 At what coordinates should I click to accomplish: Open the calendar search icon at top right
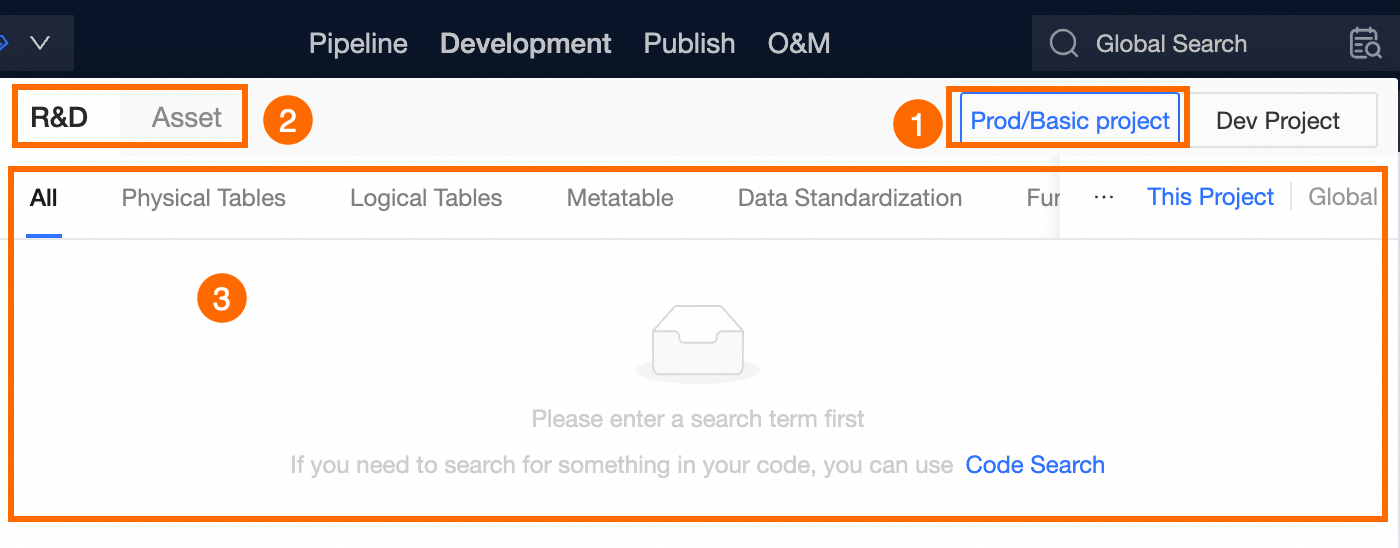(x=1365, y=44)
